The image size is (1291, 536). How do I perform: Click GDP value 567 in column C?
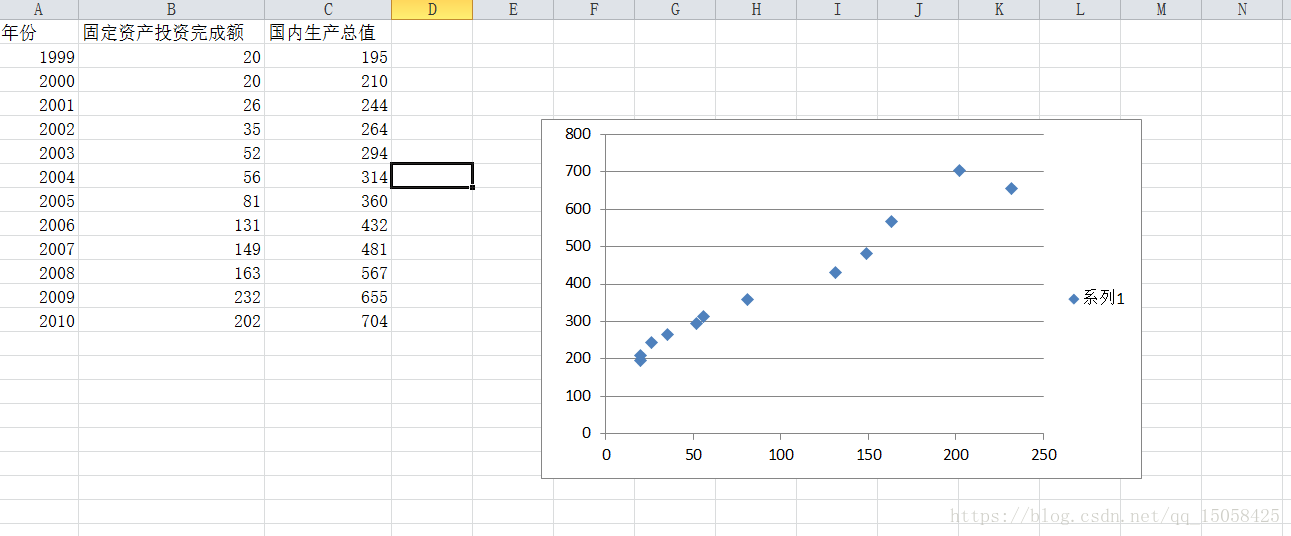[328, 272]
